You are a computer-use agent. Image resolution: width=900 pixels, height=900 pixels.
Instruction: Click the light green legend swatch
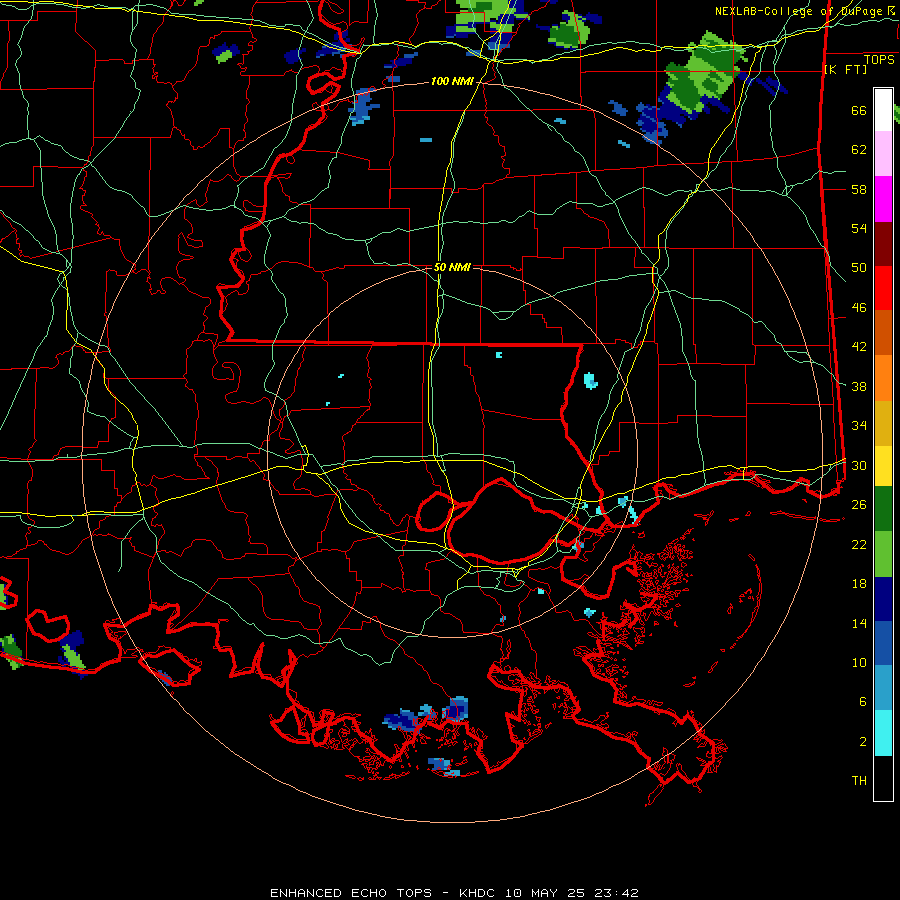click(x=883, y=554)
